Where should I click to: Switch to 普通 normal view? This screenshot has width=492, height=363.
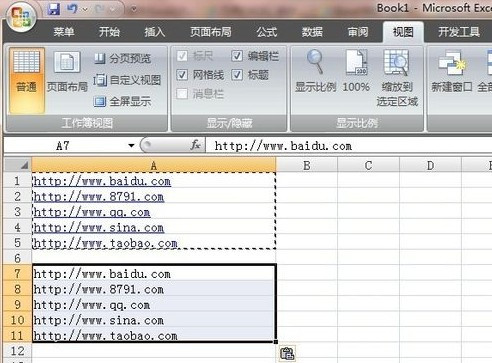coord(27,80)
